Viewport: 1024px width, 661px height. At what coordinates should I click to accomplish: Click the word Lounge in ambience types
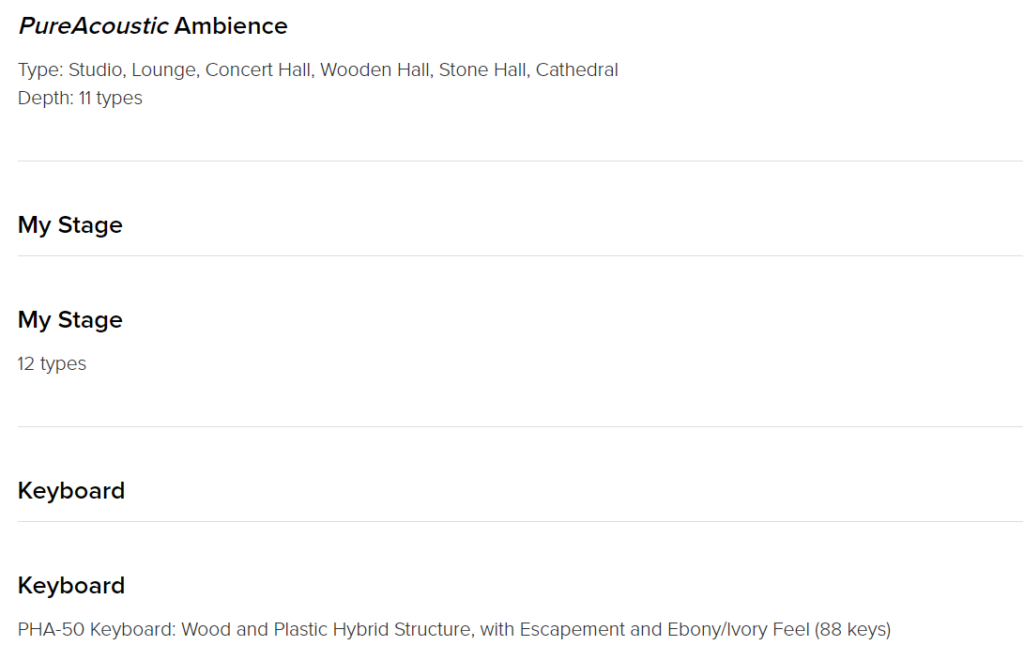[163, 70]
